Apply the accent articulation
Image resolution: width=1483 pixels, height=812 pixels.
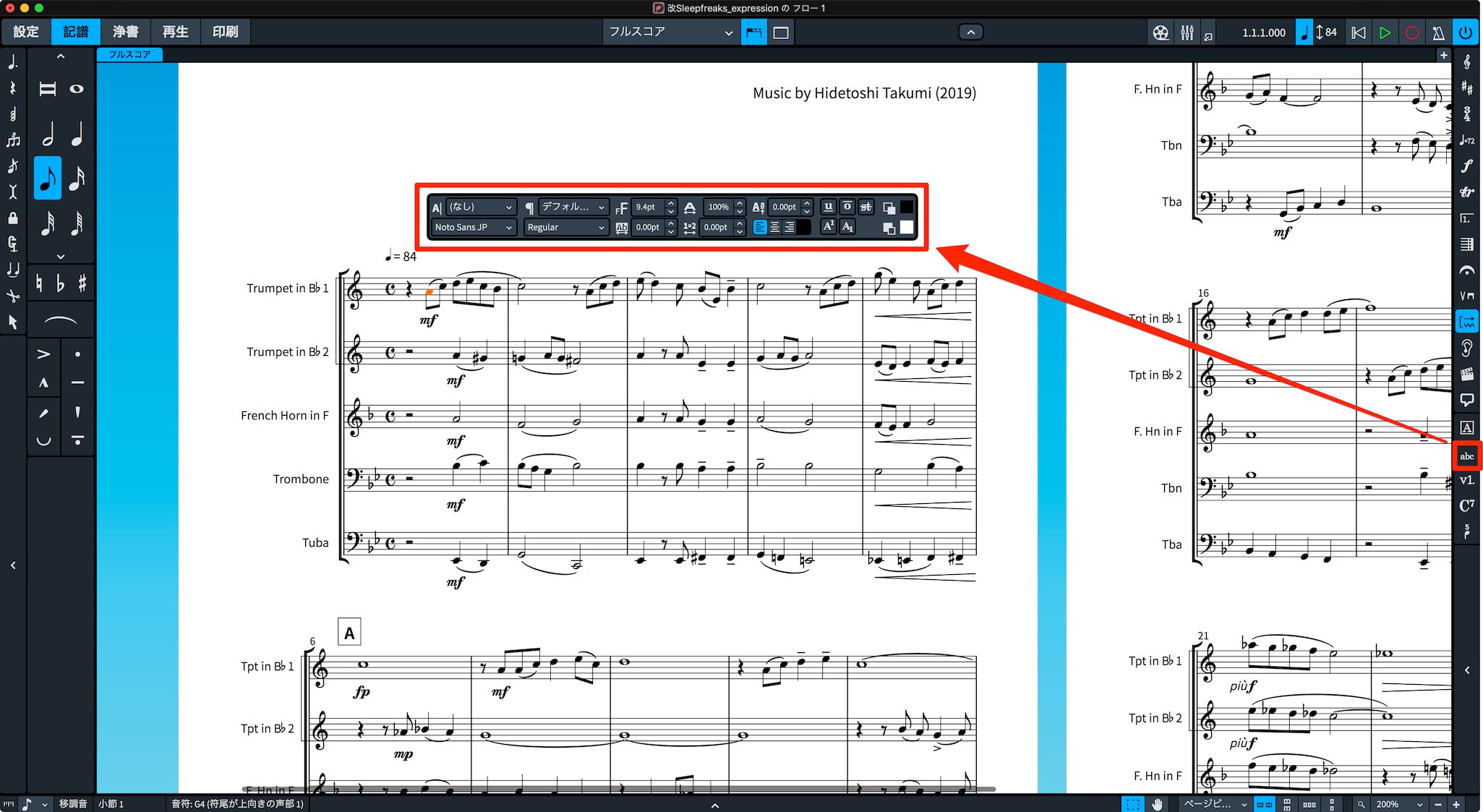tap(43, 354)
